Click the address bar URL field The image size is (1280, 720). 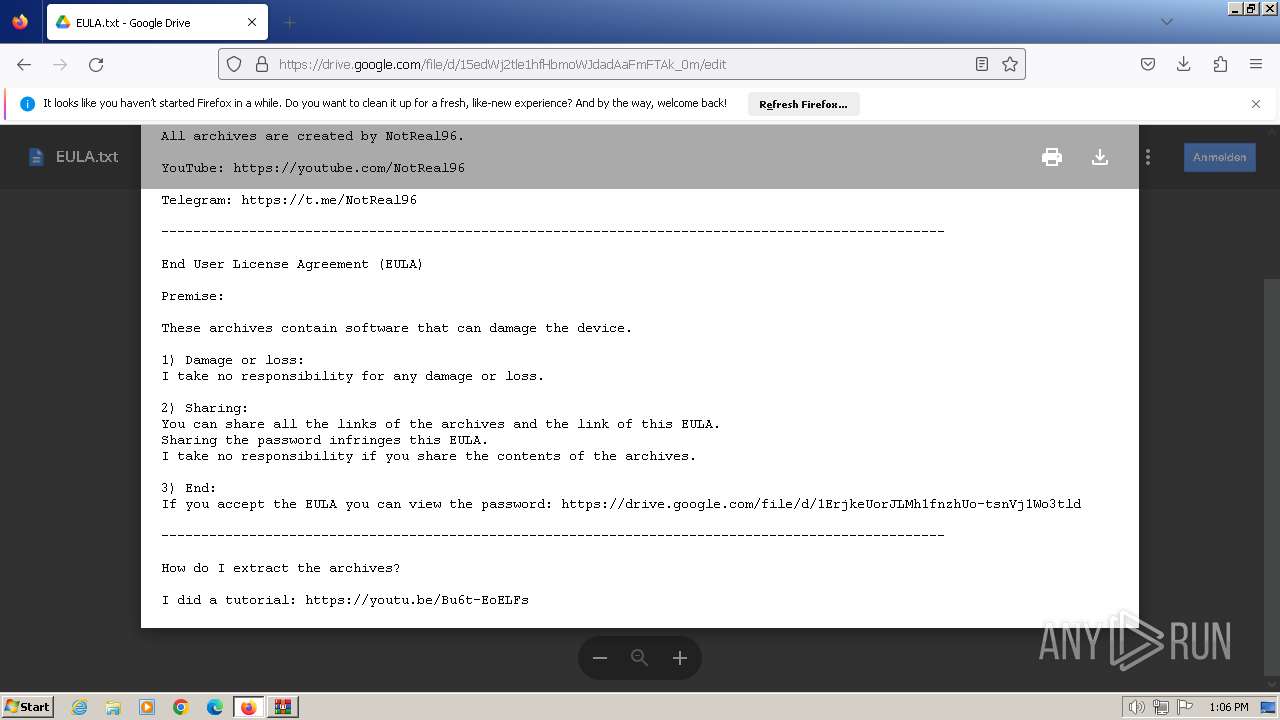tap(620, 64)
